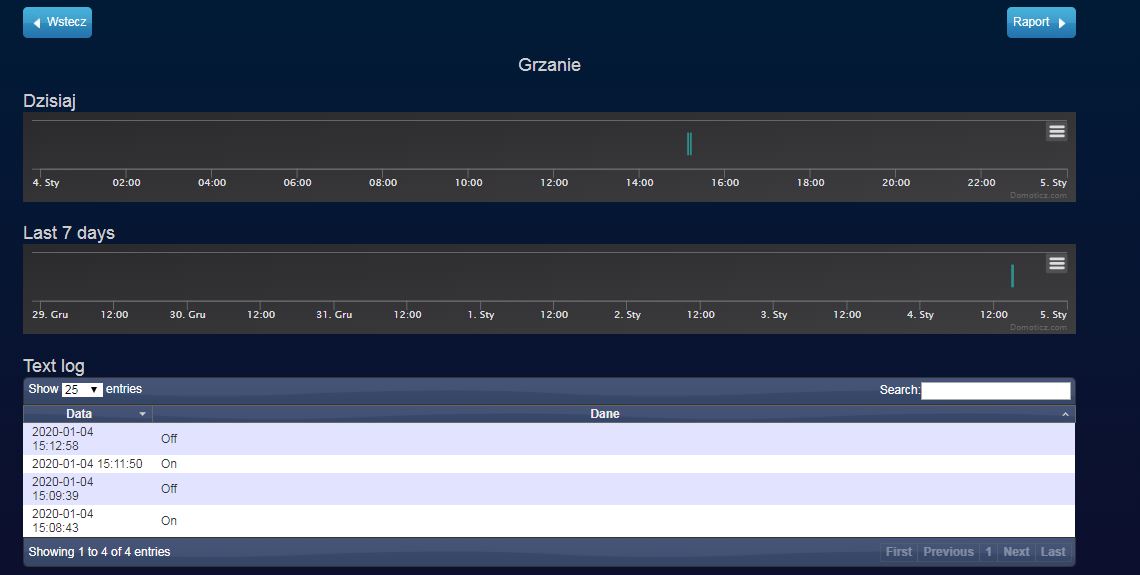Click the Next pagination button
Viewport: 1140px width, 575px height.
click(x=1016, y=552)
